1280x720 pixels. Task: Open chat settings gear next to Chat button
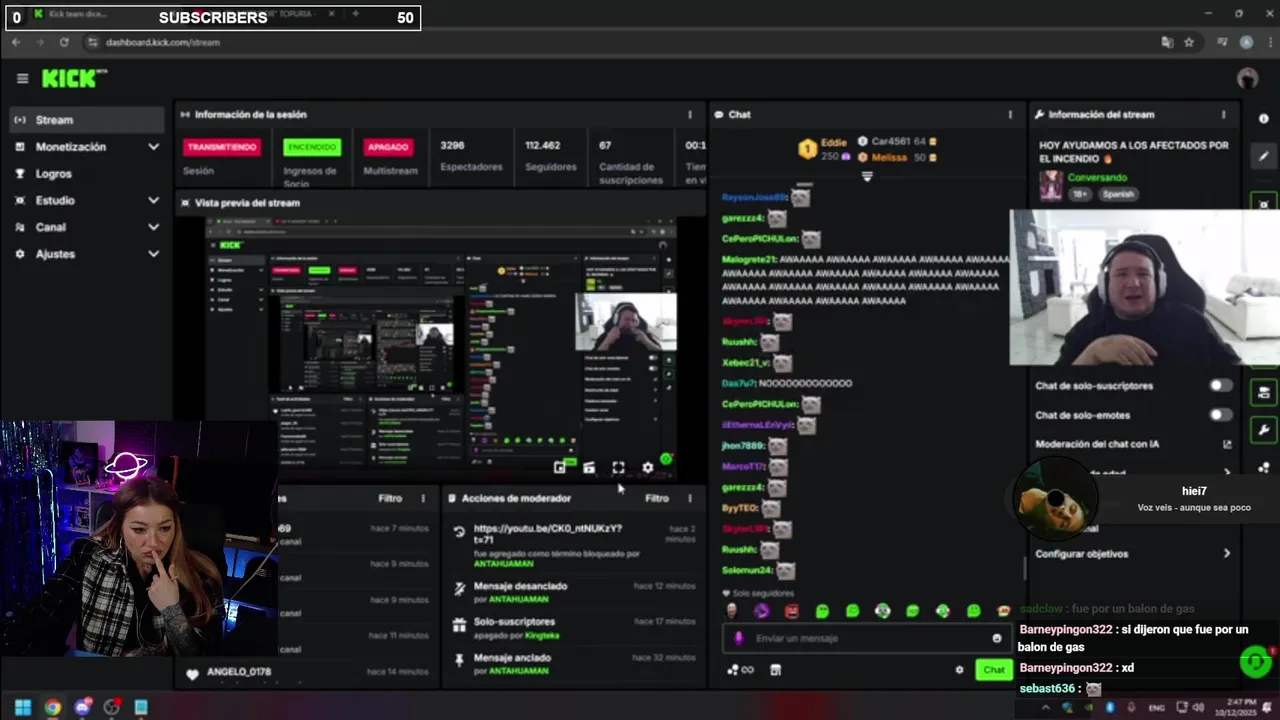click(x=959, y=670)
